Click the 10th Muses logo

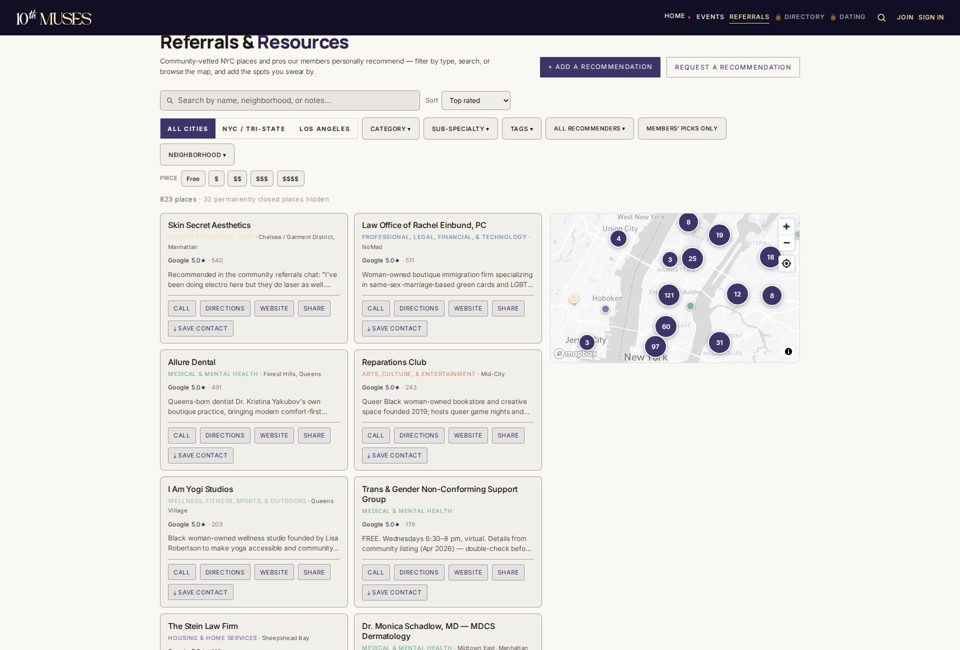point(53,18)
